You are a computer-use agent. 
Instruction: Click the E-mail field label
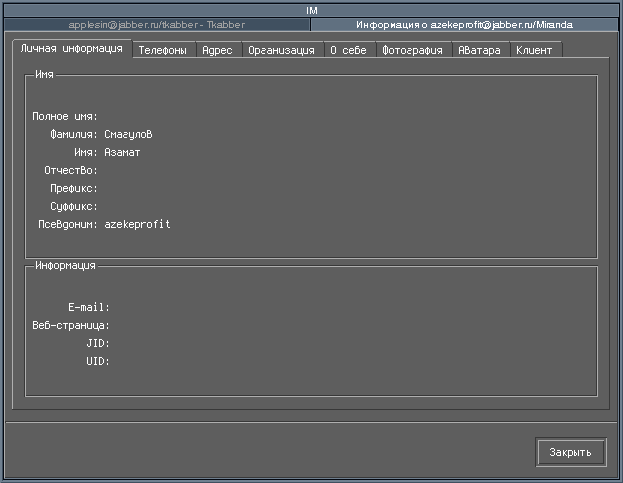coord(88,307)
